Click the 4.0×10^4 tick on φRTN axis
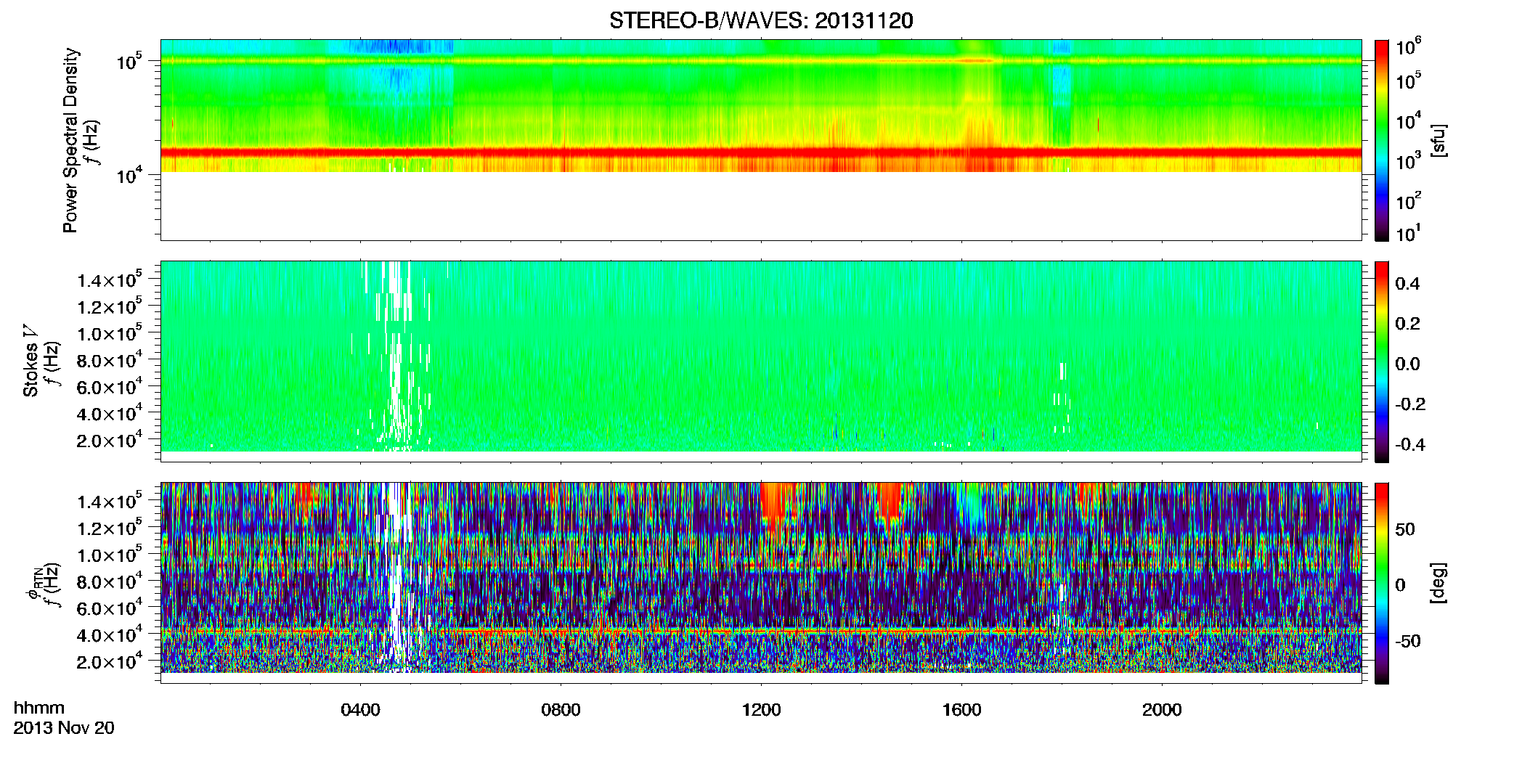Image resolution: width=1522 pixels, height=784 pixels. click(110, 634)
